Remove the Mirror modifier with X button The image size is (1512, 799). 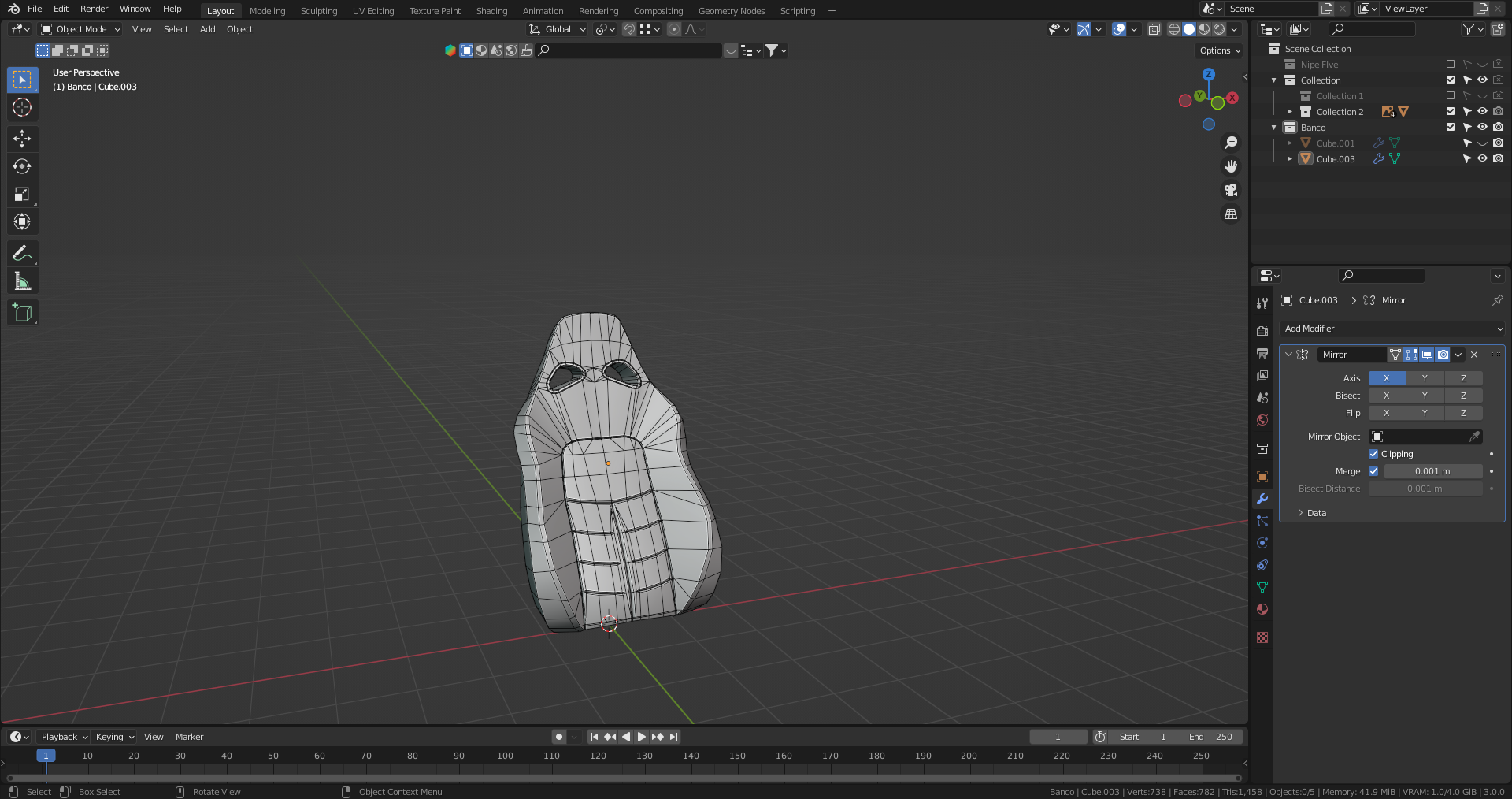1474,355
